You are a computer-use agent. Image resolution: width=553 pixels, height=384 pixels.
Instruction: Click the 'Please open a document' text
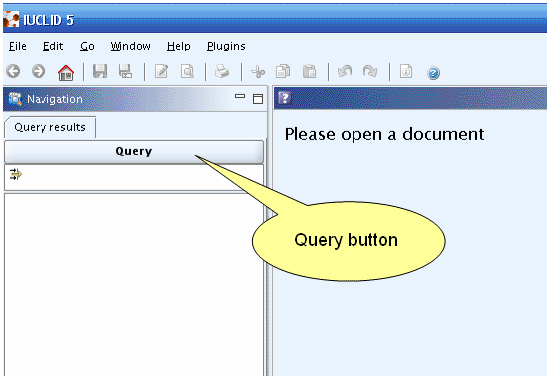(x=384, y=135)
